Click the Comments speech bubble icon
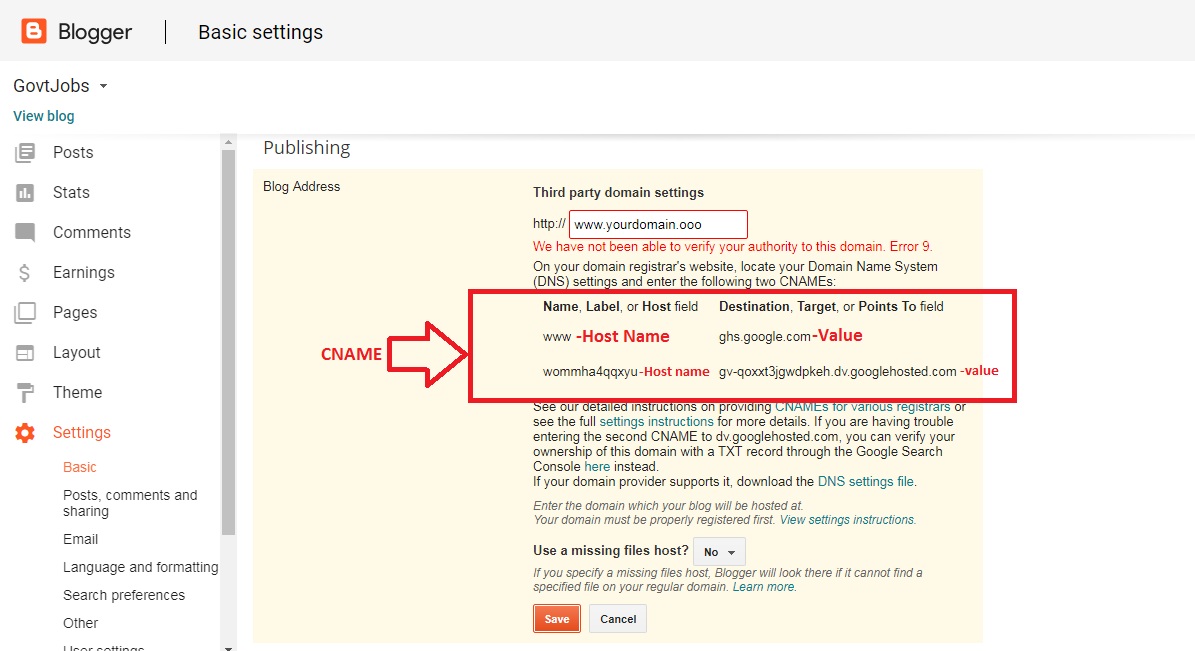Screen dimensions: 1195x651 coord(25,232)
